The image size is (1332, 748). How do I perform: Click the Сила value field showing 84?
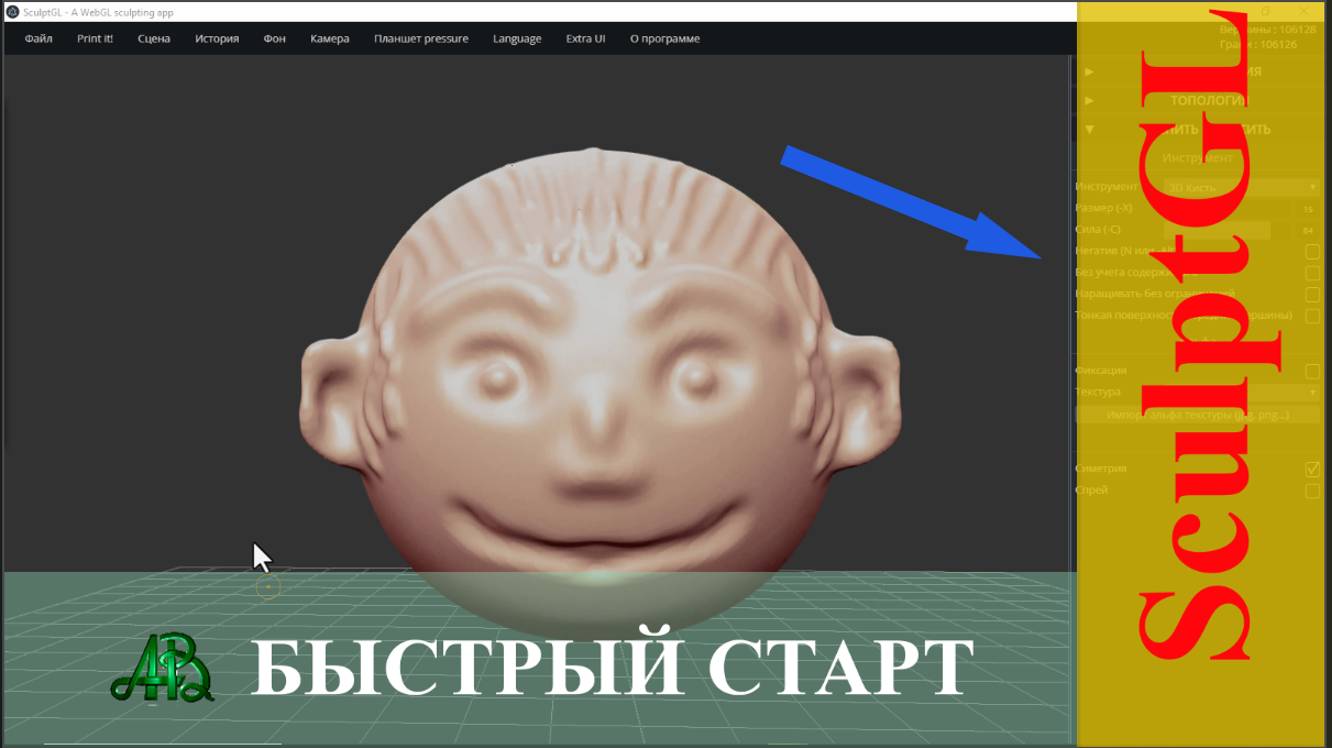coord(1308,230)
